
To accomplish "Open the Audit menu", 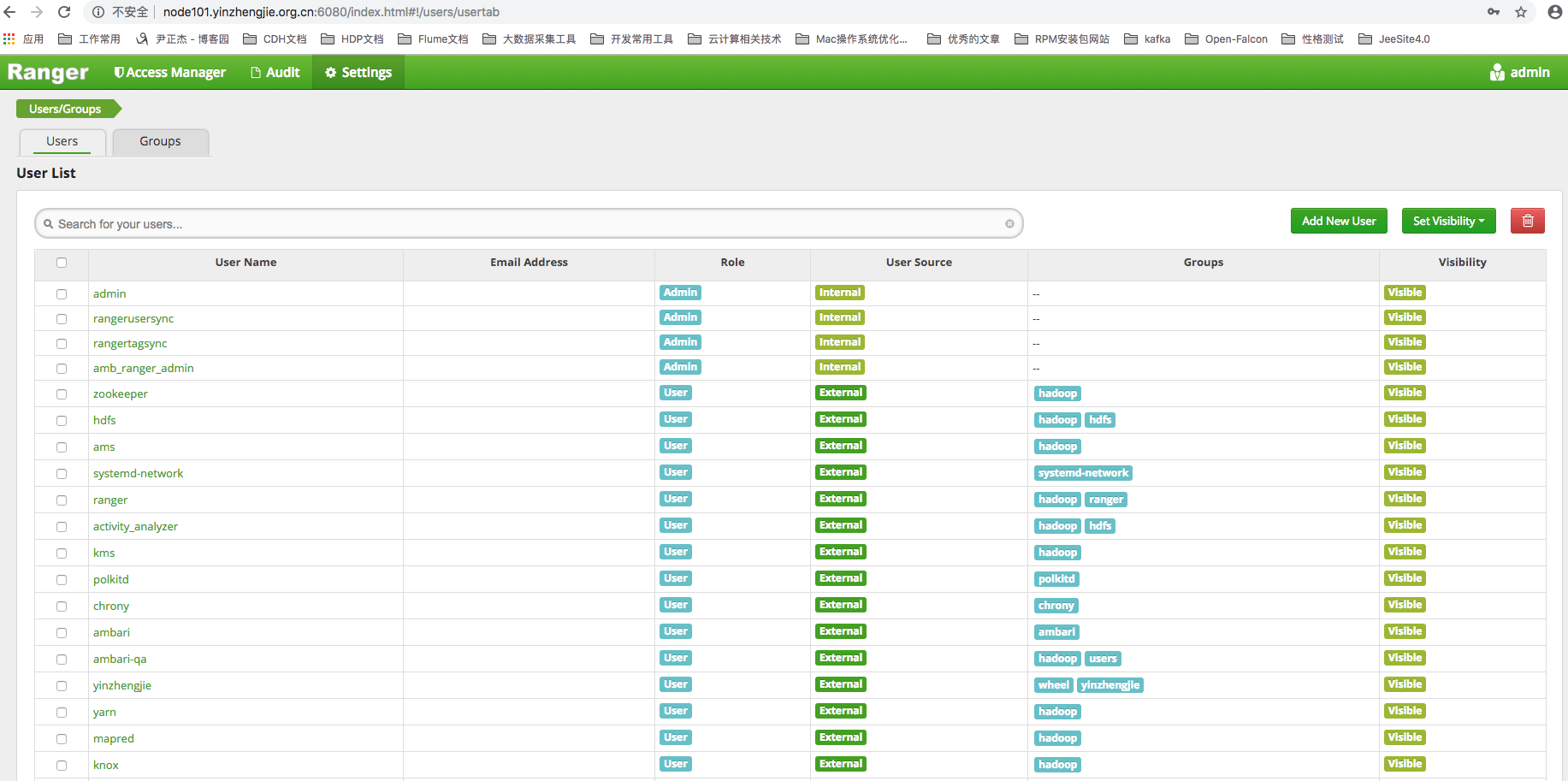I will click(x=275, y=73).
